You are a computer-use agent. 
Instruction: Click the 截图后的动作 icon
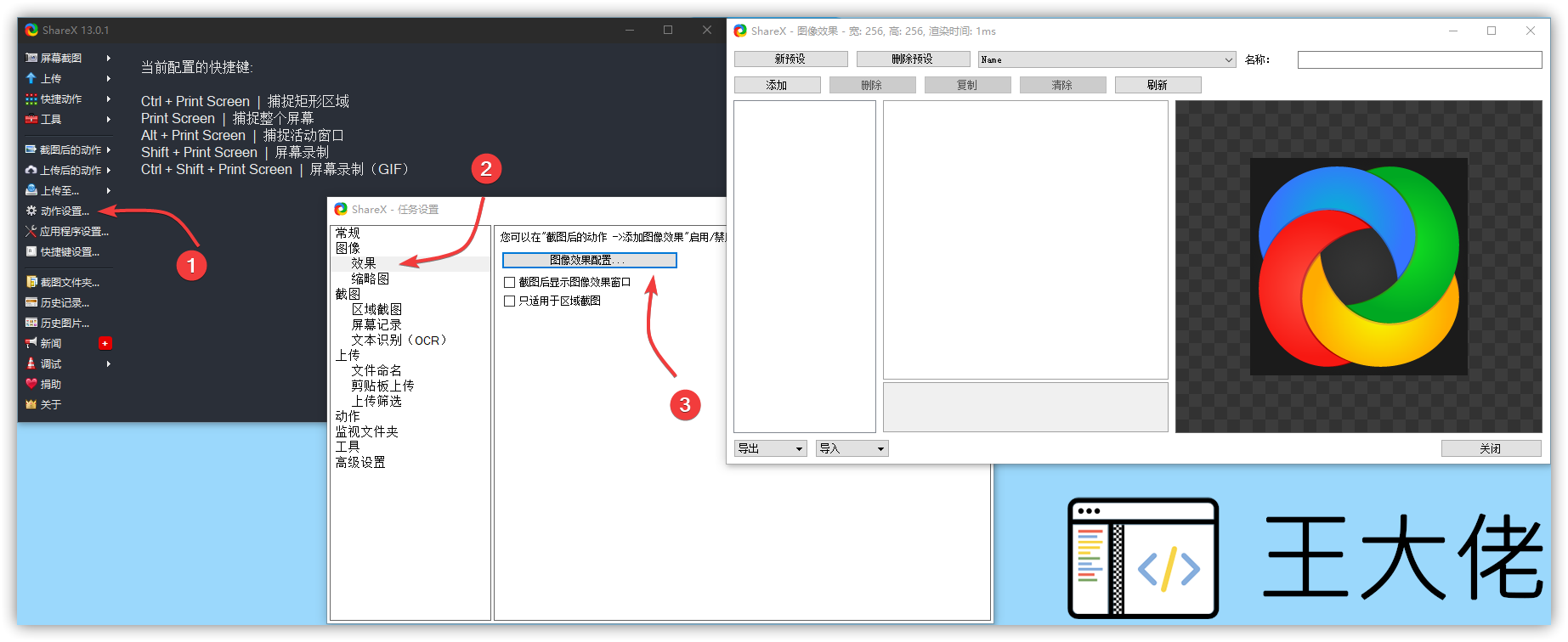31,149
